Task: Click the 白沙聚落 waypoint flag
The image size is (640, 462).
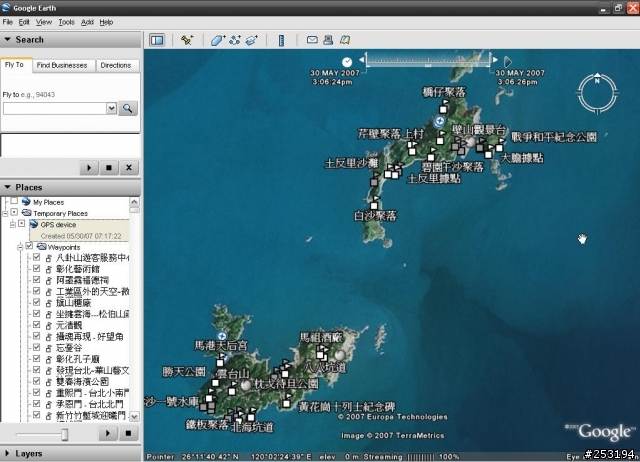Action: pos(374,204)
